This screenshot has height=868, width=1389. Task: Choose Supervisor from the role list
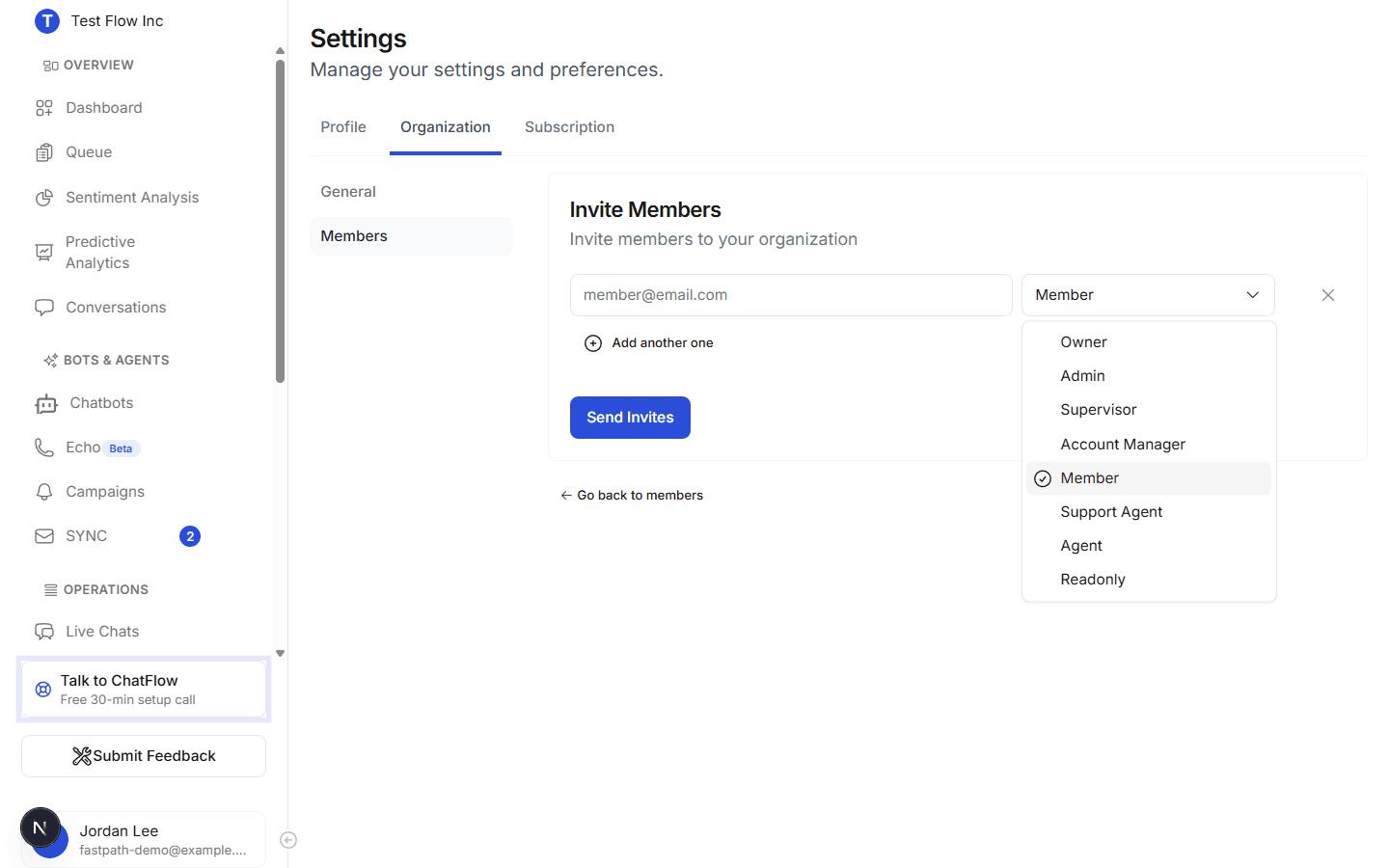(1149, 410)
